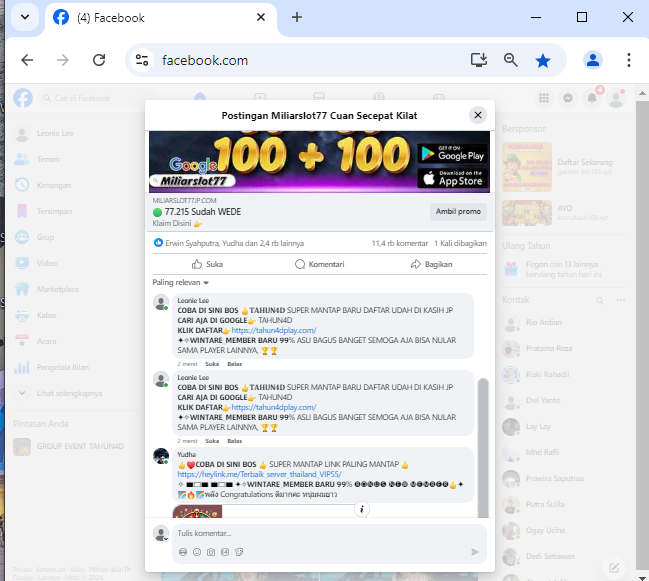Open Chrome profile avatar
The image size is (649, 581).
point(593,60)
